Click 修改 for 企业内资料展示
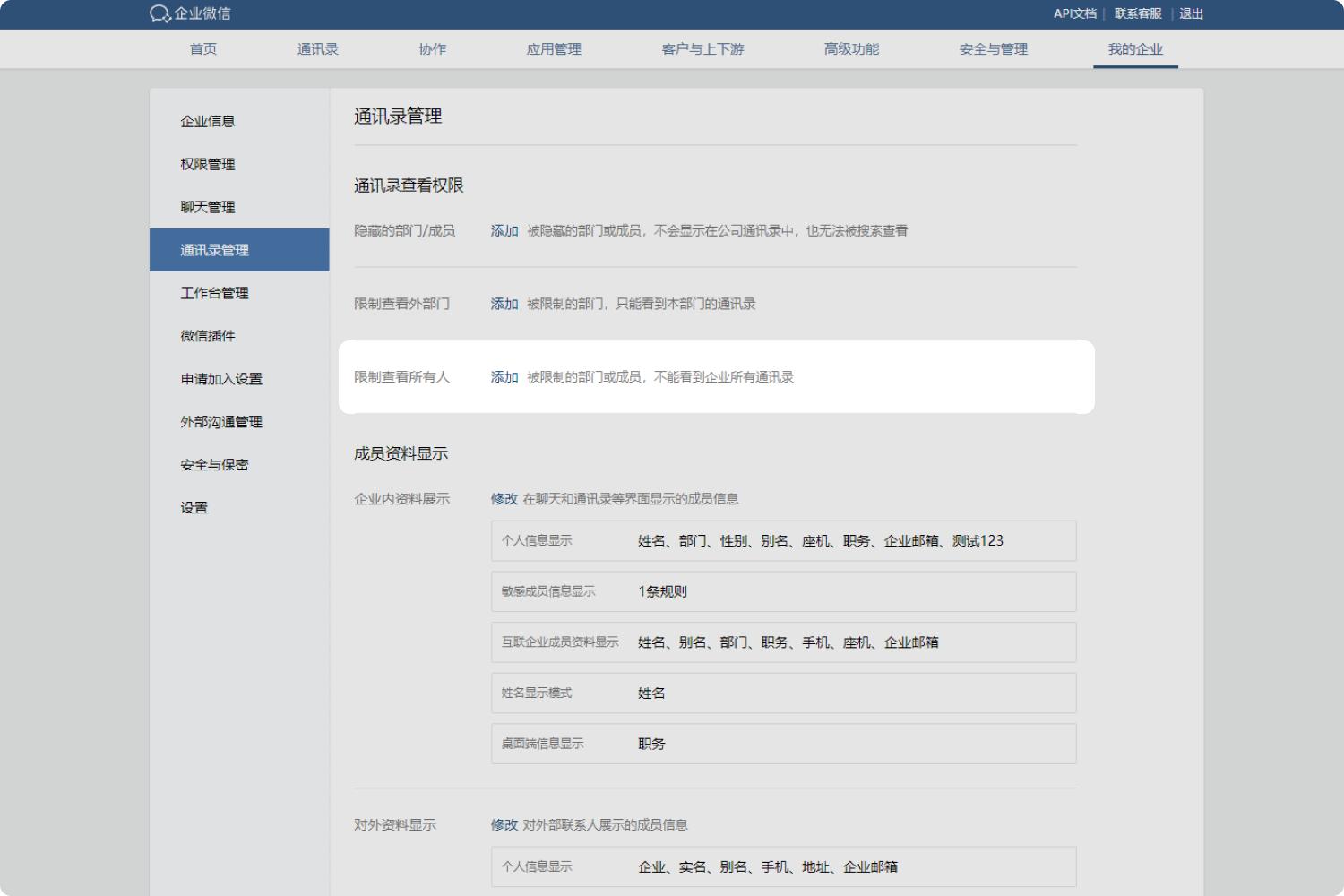The width and height of the screenshot is (1344, 896). pos(504,499)
